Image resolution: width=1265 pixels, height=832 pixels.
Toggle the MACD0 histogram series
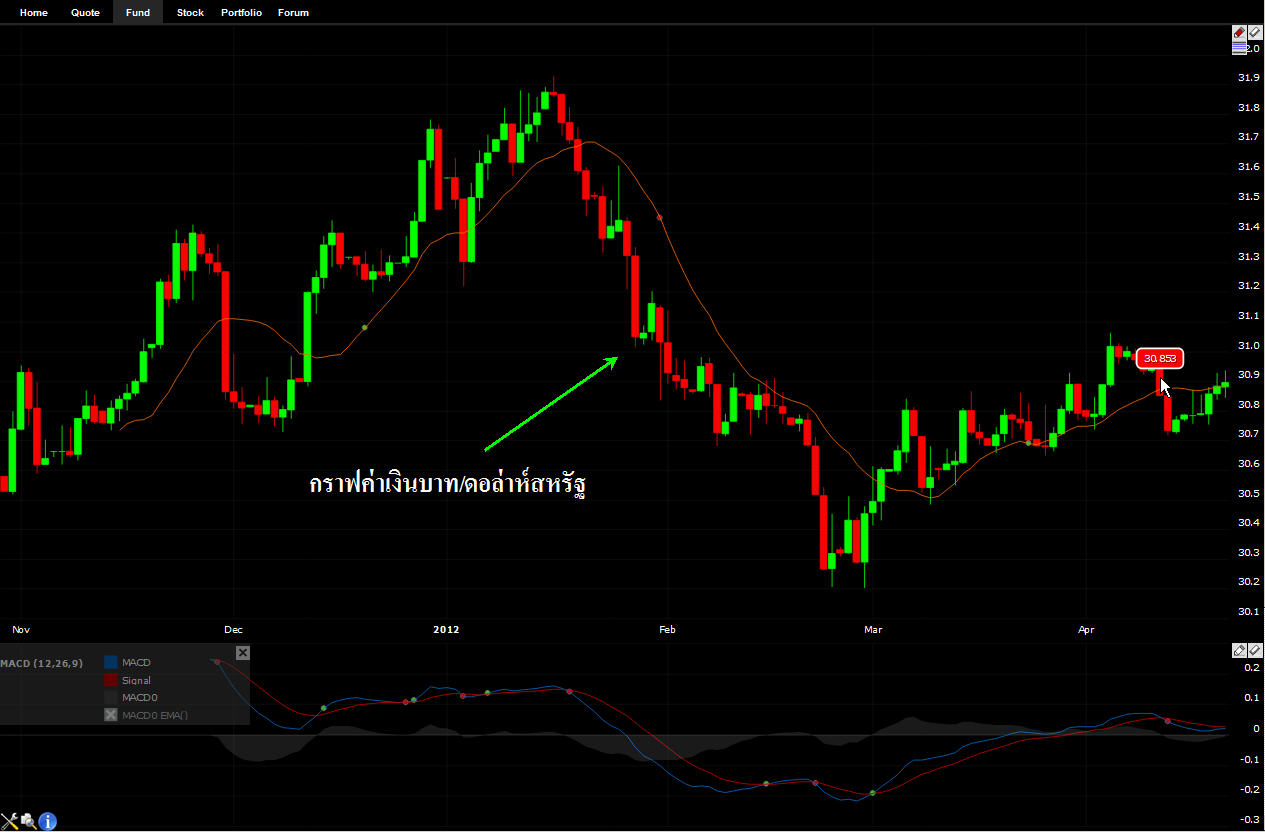(x=111, y=697)
